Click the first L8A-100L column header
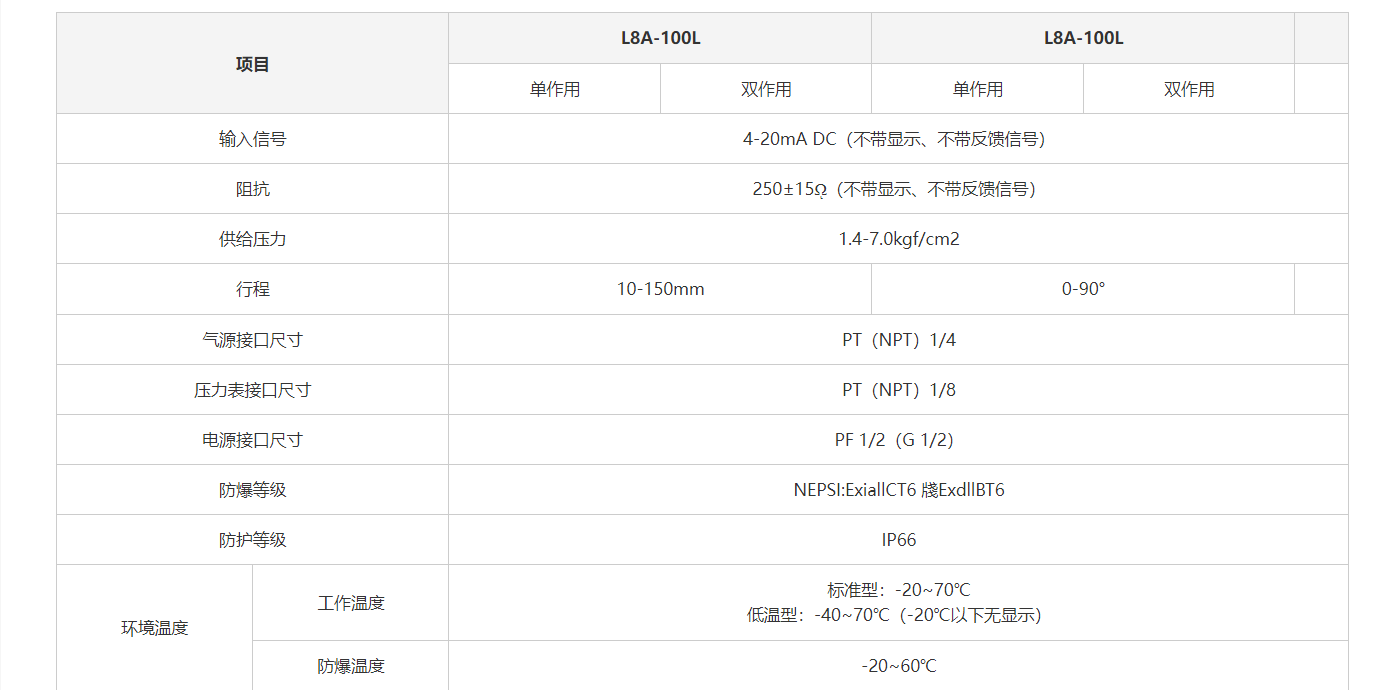Image resolution: width=1398 pixels, height=690 pixels. tap(660, 39)
